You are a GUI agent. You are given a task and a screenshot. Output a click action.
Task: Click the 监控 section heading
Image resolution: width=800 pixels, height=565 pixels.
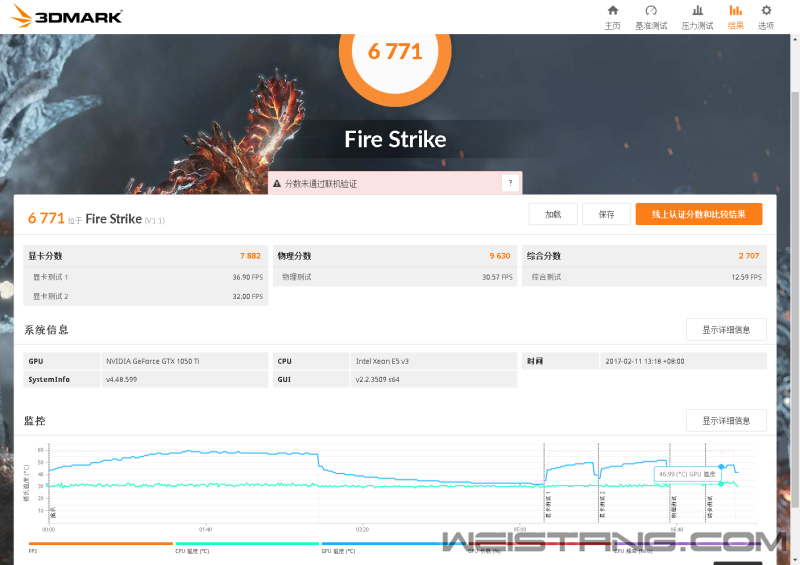click(x=35, y=421)
